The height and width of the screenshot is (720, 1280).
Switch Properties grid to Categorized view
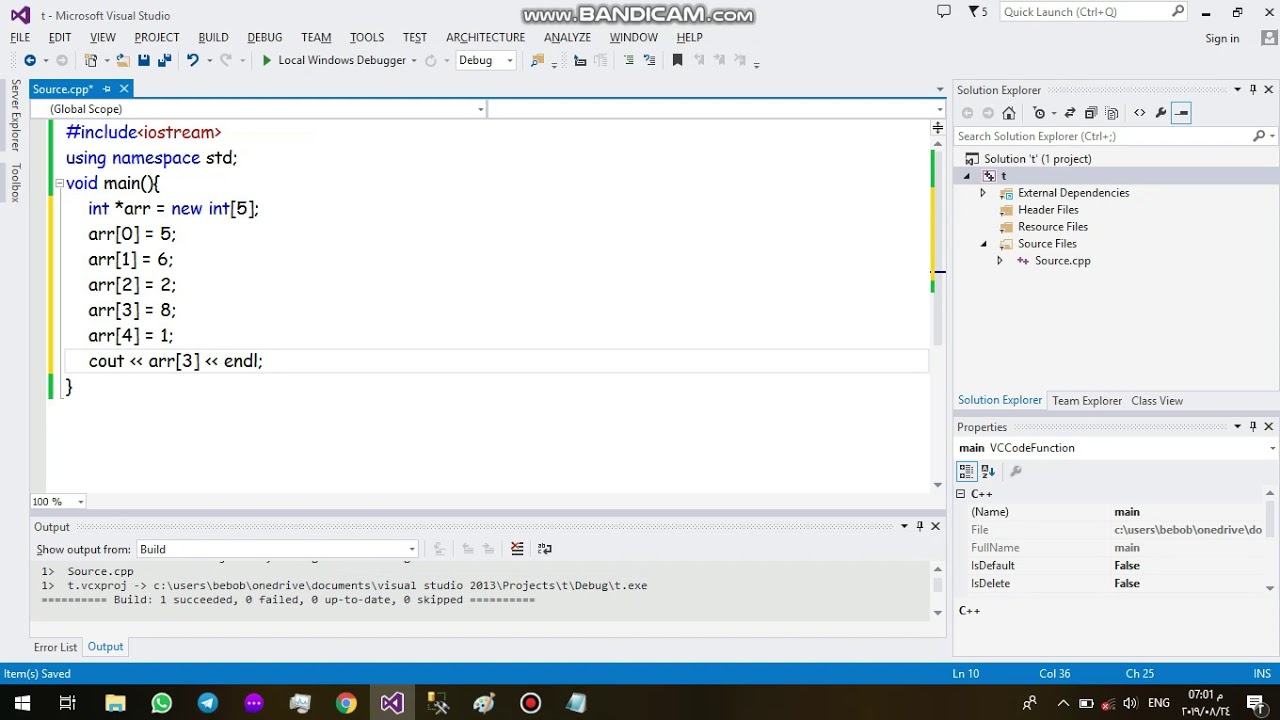[x=966, y=471]
